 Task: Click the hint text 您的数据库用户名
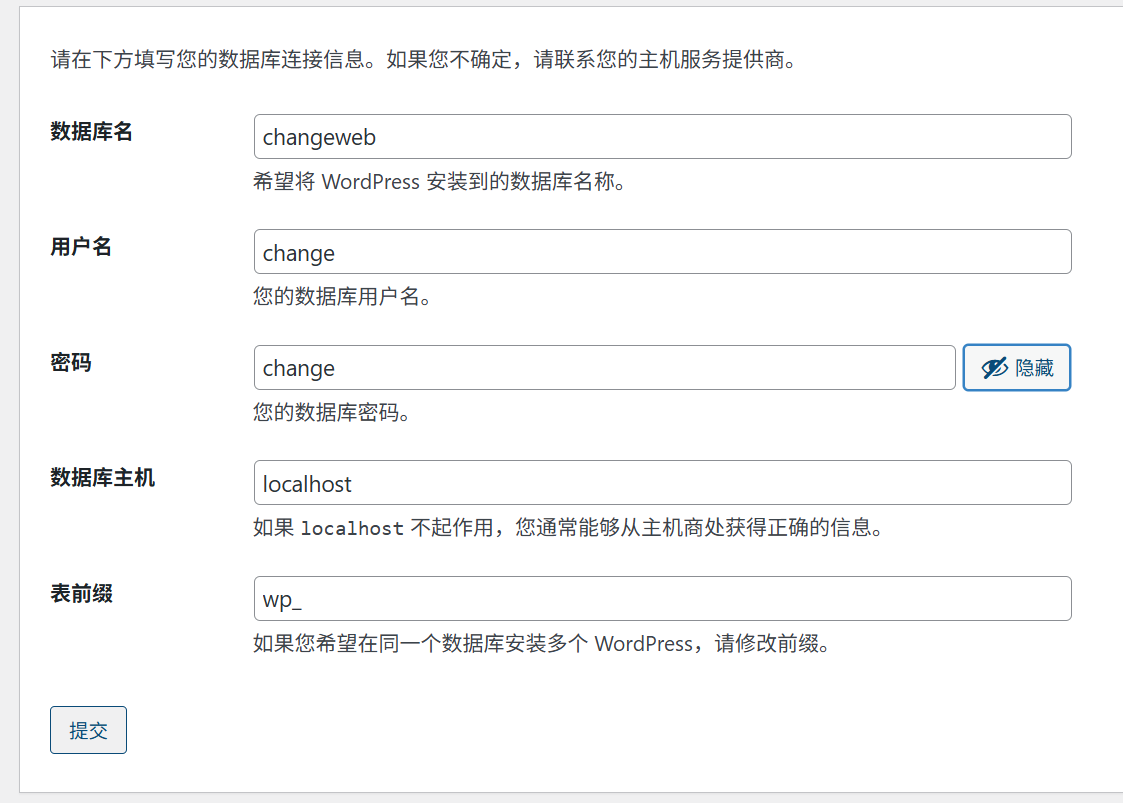pyautogui.click(x=342, y=298)
